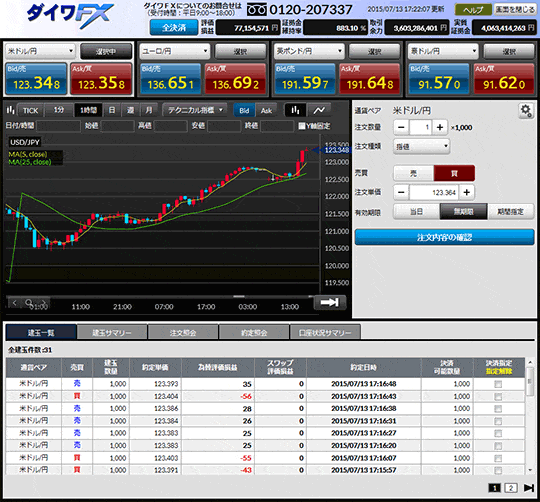
Task: Click the plus icon to increase order quantity
Action: pyautogui.click(x=440, y=127)
